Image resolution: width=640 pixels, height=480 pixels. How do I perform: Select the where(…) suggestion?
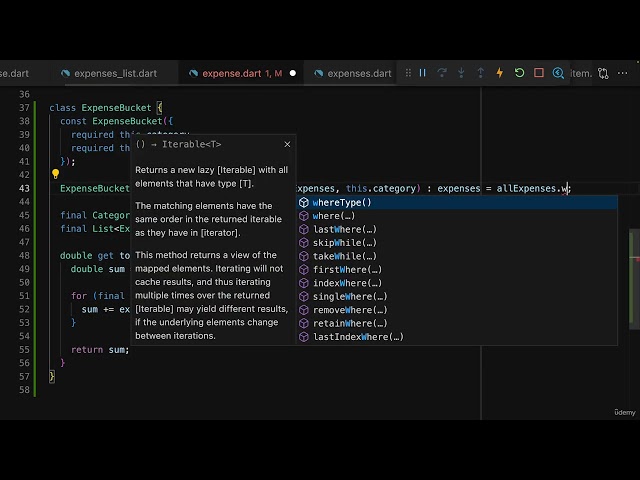pyautogui.click(x=457, y=216)
